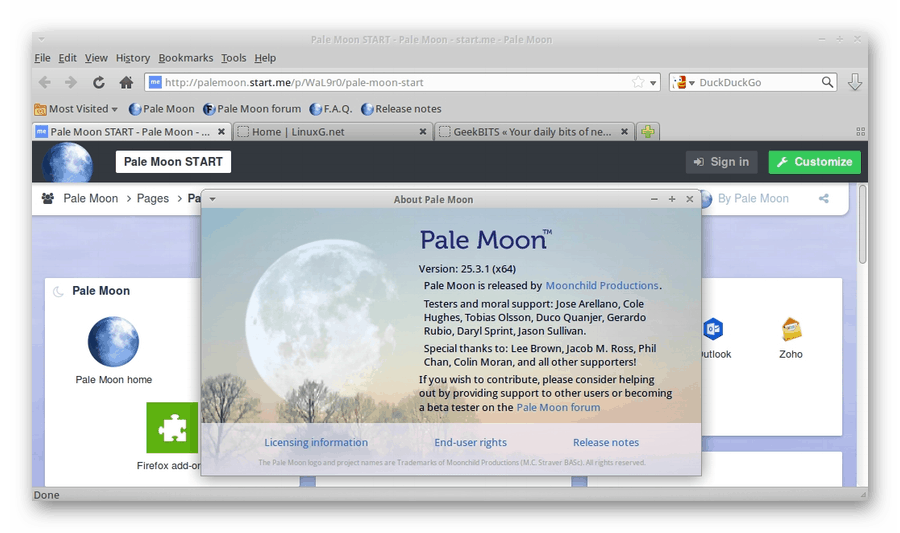Open the Bookmarks menu
900x533 pixels.
[185, 58]
